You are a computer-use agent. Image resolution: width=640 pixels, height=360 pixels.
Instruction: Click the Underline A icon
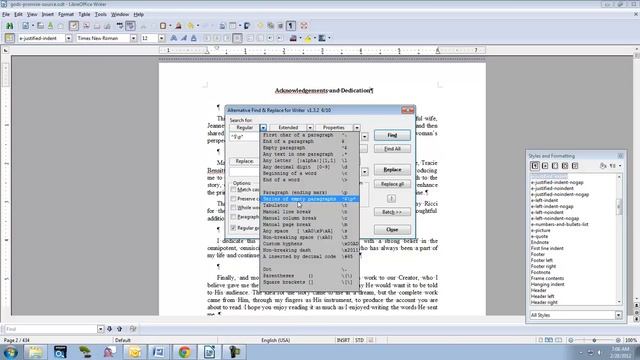point(194,38)
